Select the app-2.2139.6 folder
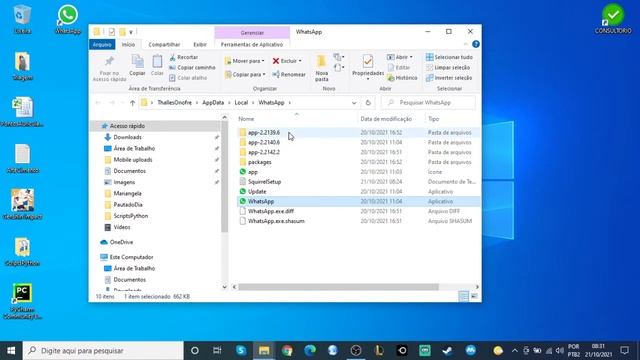 point(264,133)
